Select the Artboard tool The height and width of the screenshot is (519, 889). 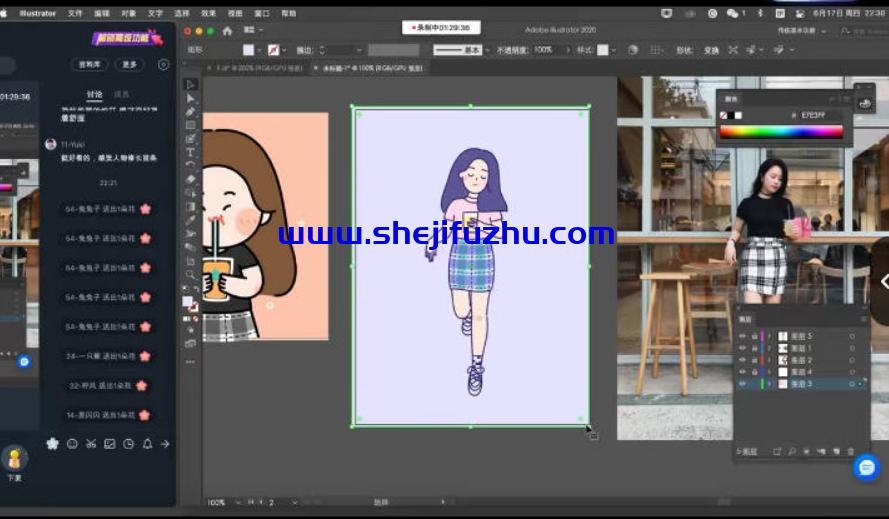point(190,261)
